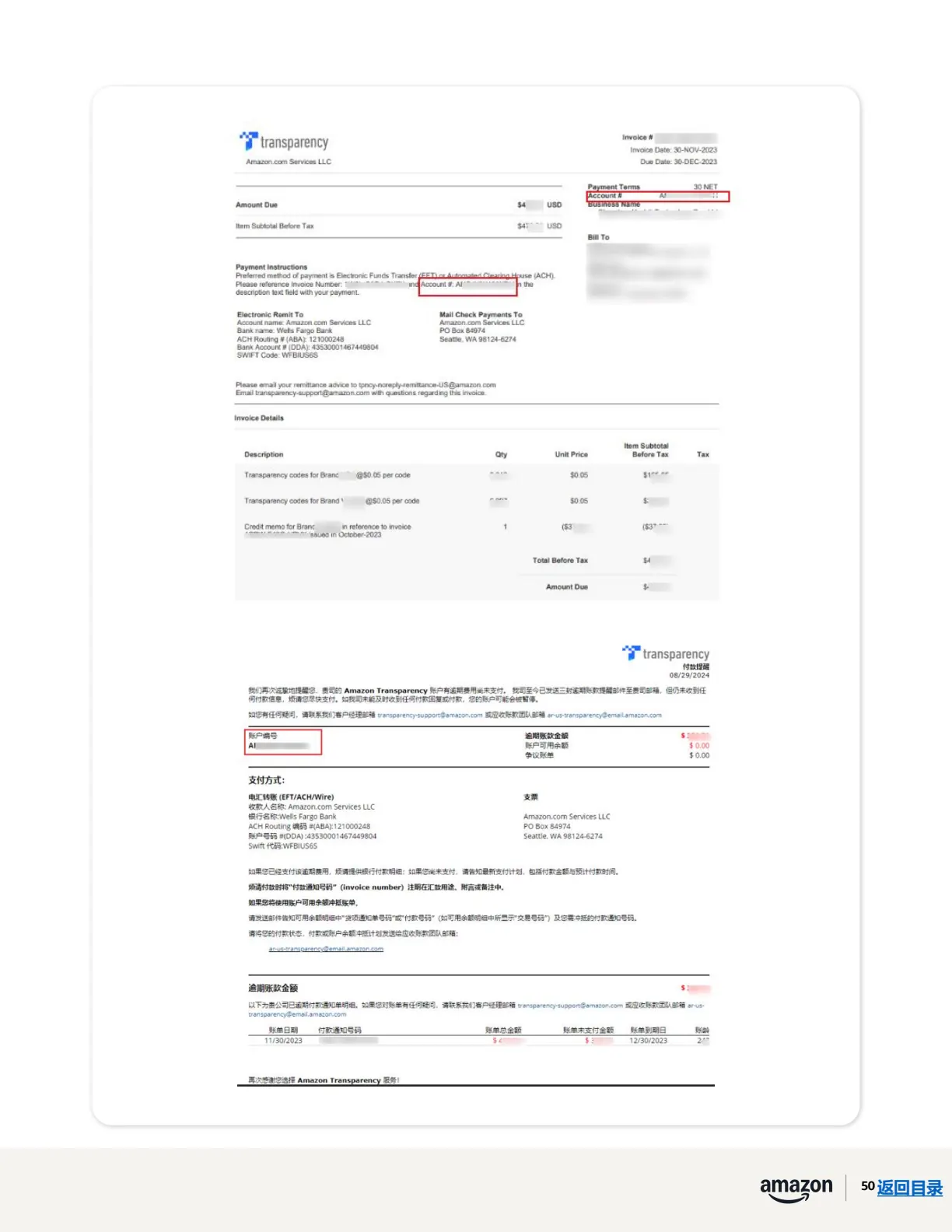Screen dimensions: 952x1232
Task: Click the Transparency logo above 付款提醒
Action: pyautogui.click(x=666, y=653)
